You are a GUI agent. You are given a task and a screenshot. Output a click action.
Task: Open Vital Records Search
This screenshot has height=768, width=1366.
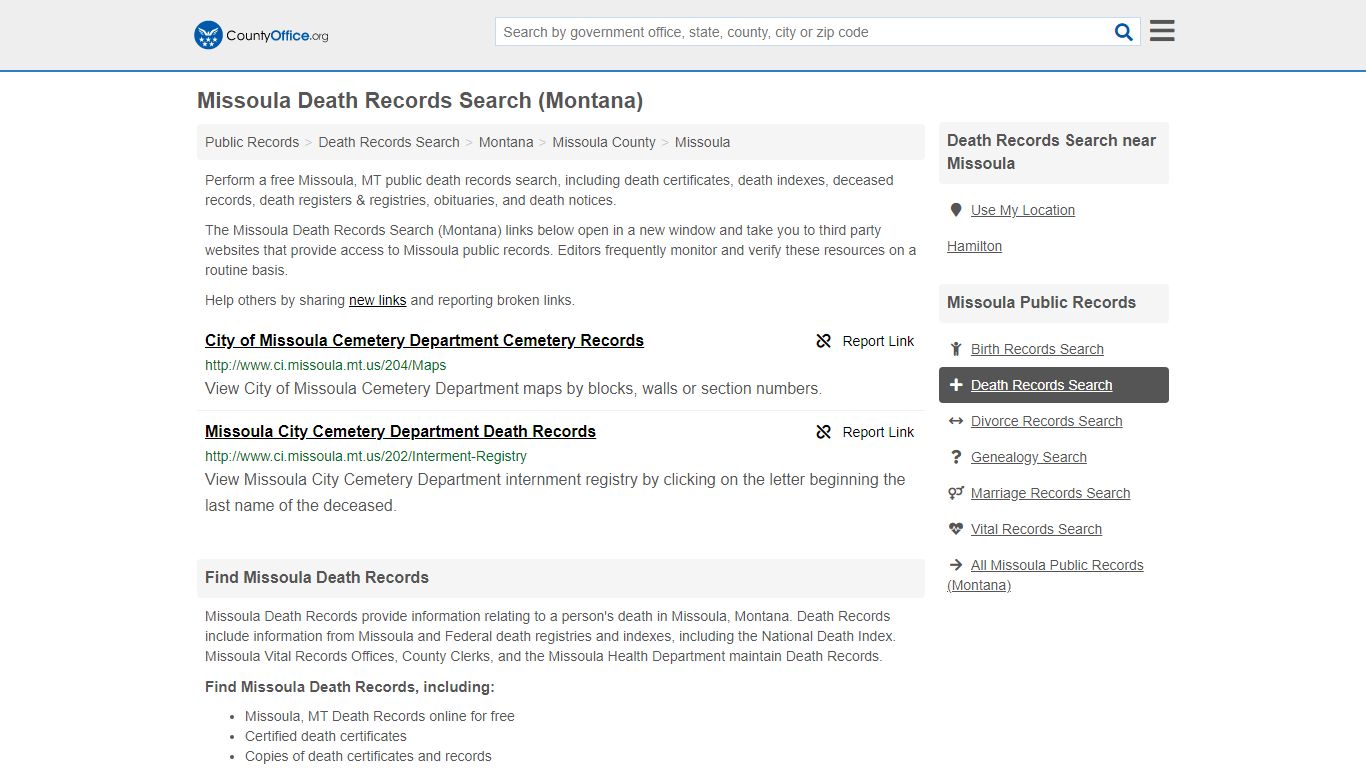point(1036,529)
